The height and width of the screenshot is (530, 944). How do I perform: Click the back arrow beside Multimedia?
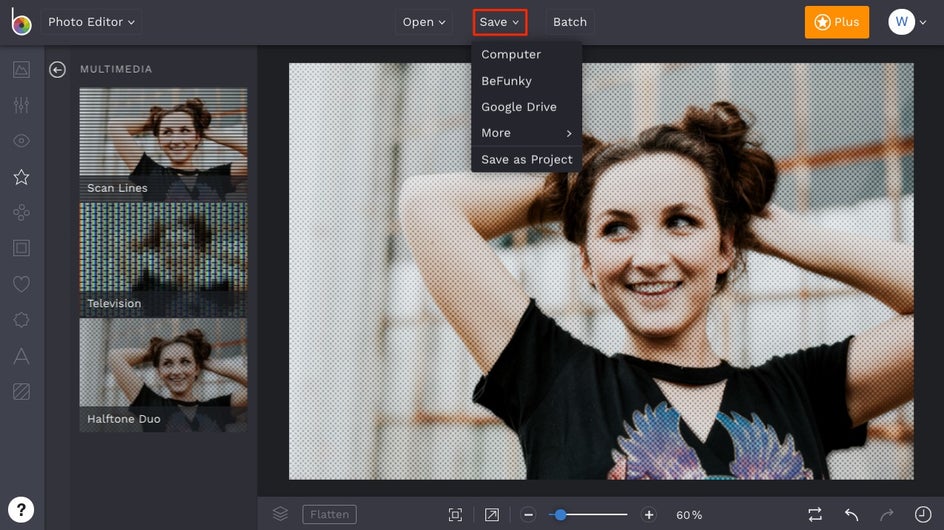(58, 70)
